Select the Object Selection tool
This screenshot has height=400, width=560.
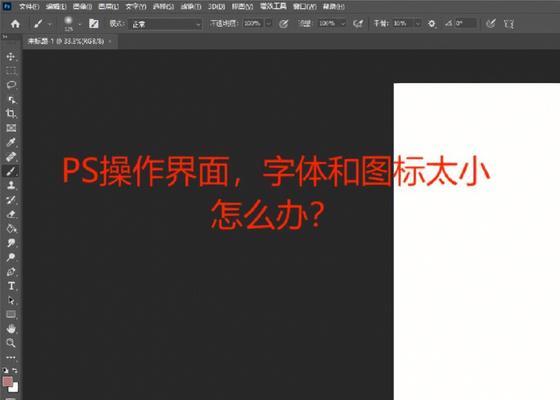11,99
